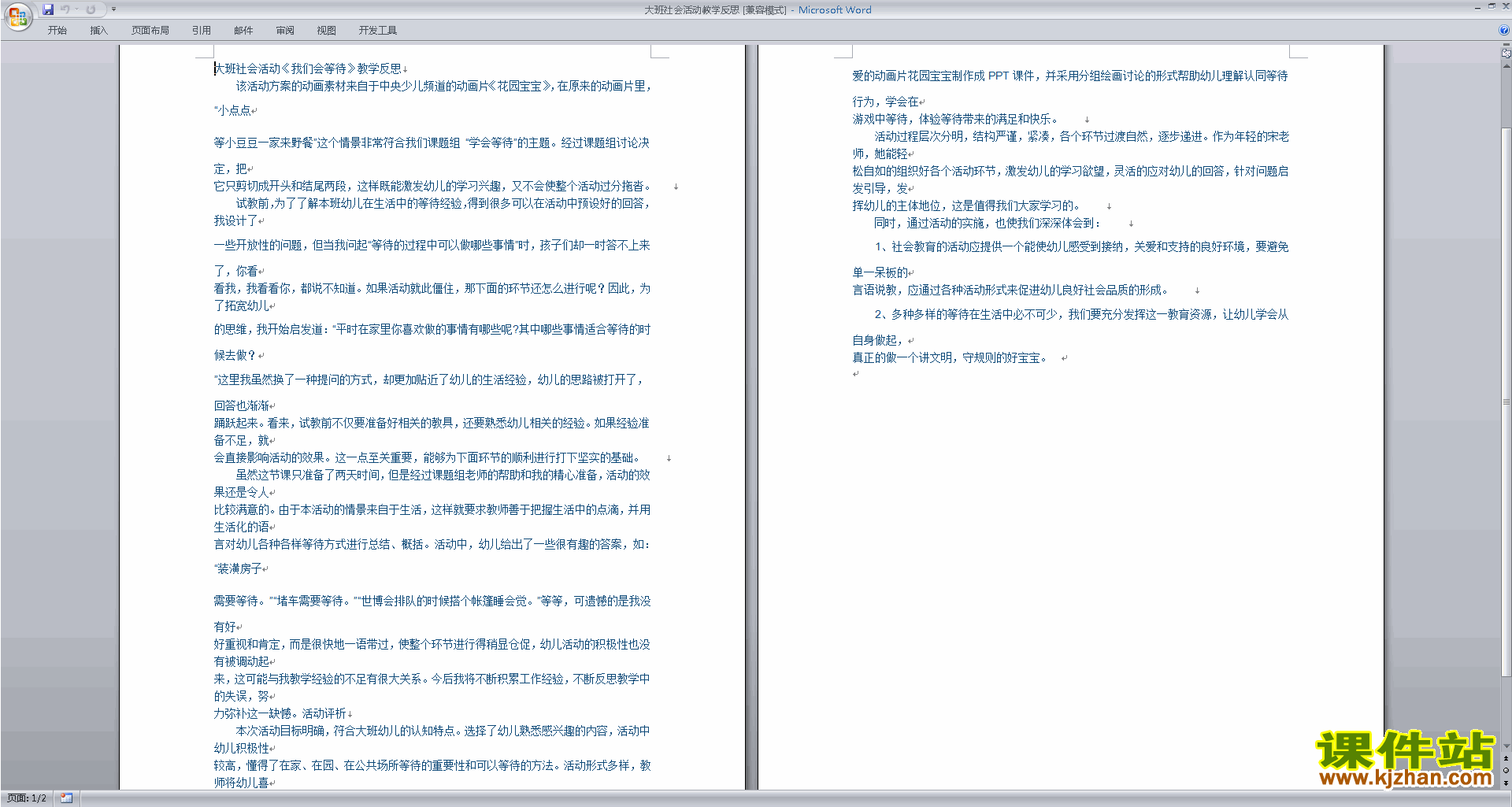Open Microsoft Word help
The width and height of the screenshot is (1512, 807).
point(1503,31)
